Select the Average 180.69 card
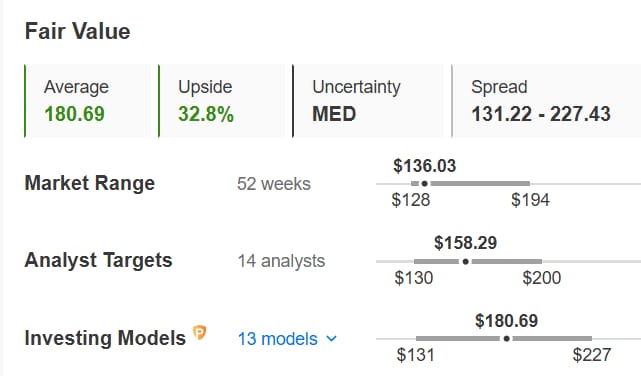The width and height of the screenshot is (641, 376). (x=87, y=101)
